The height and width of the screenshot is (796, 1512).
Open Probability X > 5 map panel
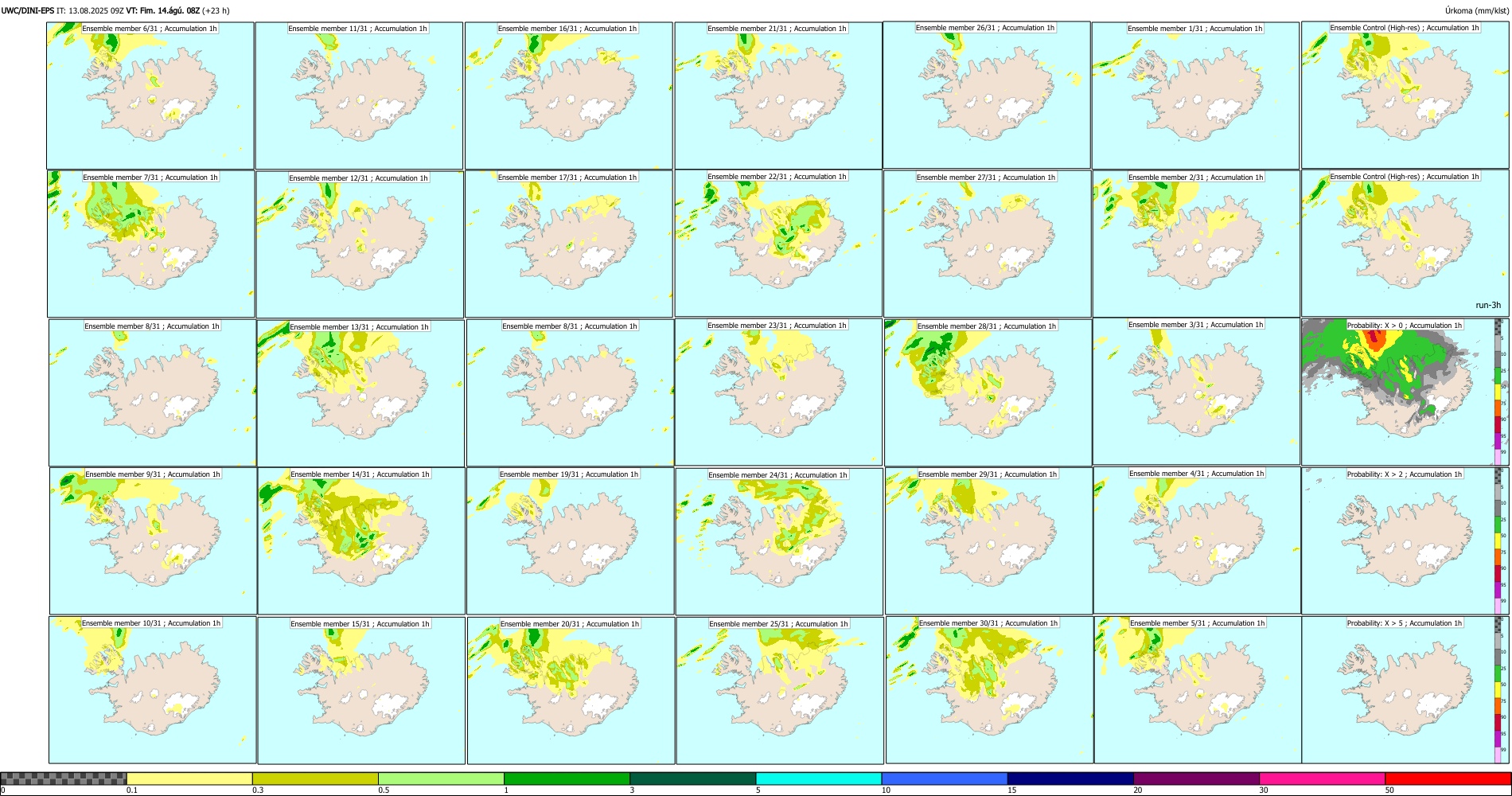point(1405,690)
